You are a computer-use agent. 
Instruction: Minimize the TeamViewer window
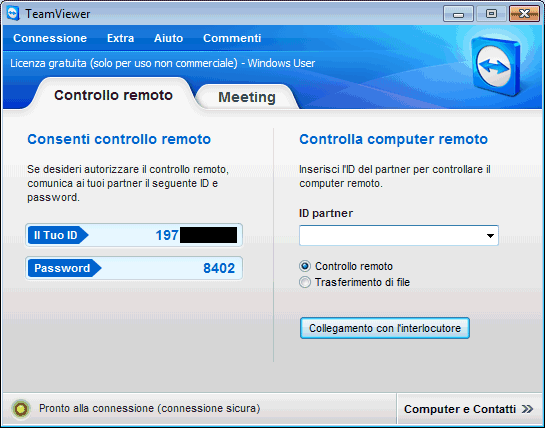pyautogui.click(x=458, y=14)
